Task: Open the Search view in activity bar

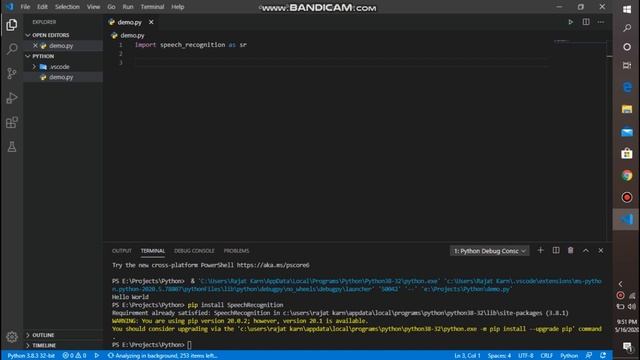Action: [x=11, y=49]
